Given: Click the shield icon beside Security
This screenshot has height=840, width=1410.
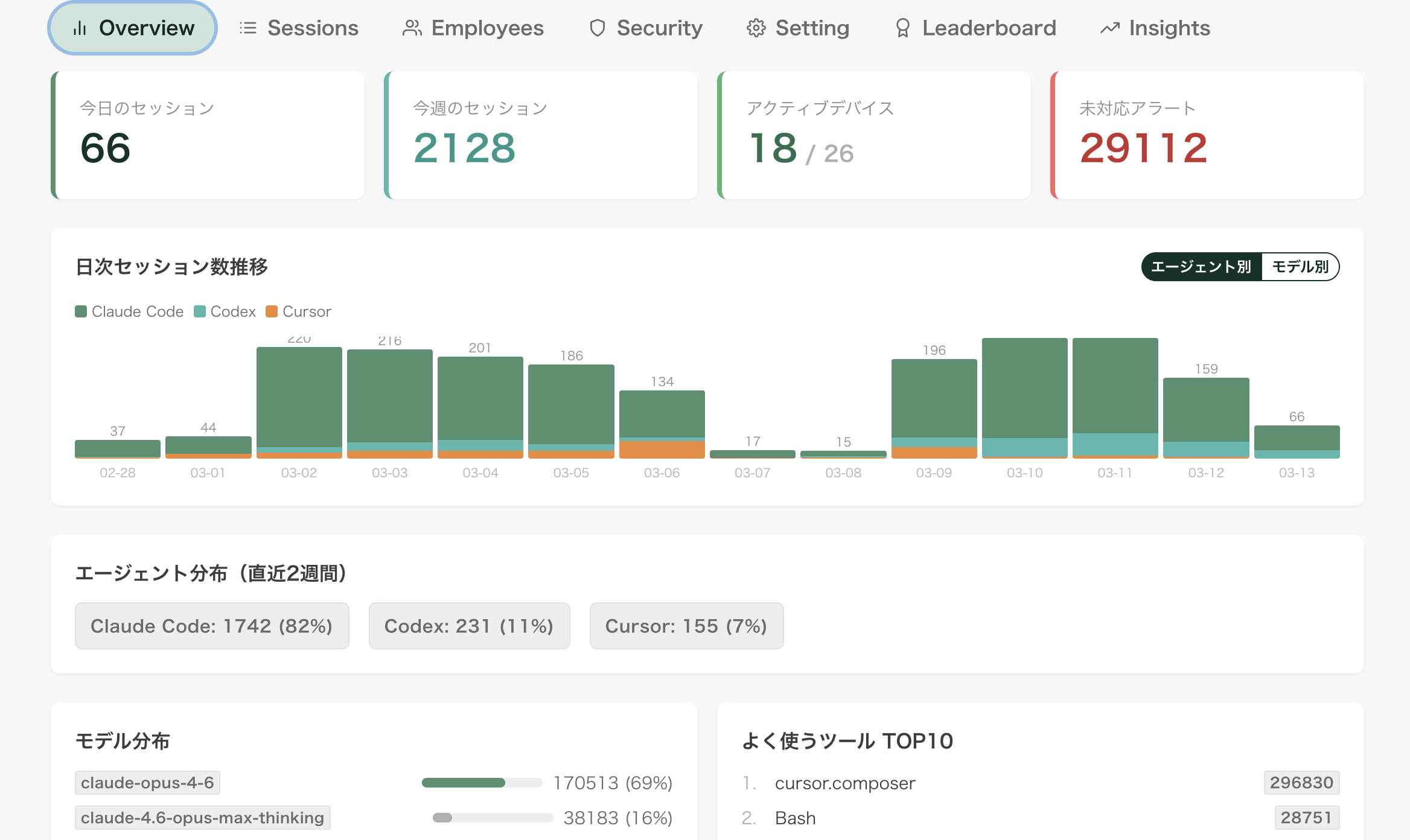Looking at the screenshot, I should (597, 28).
